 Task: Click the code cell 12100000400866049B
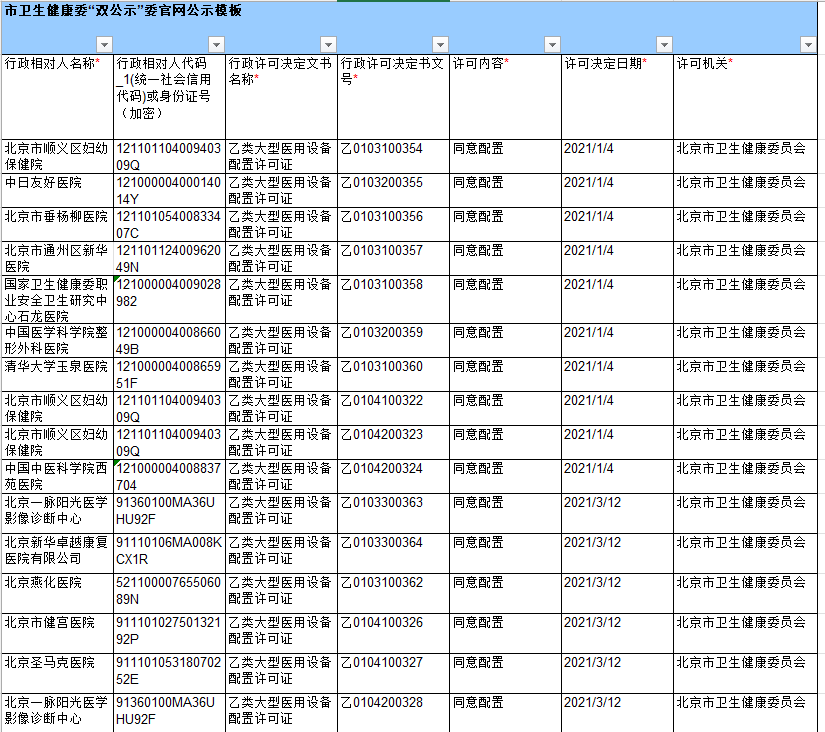[169, 340]
